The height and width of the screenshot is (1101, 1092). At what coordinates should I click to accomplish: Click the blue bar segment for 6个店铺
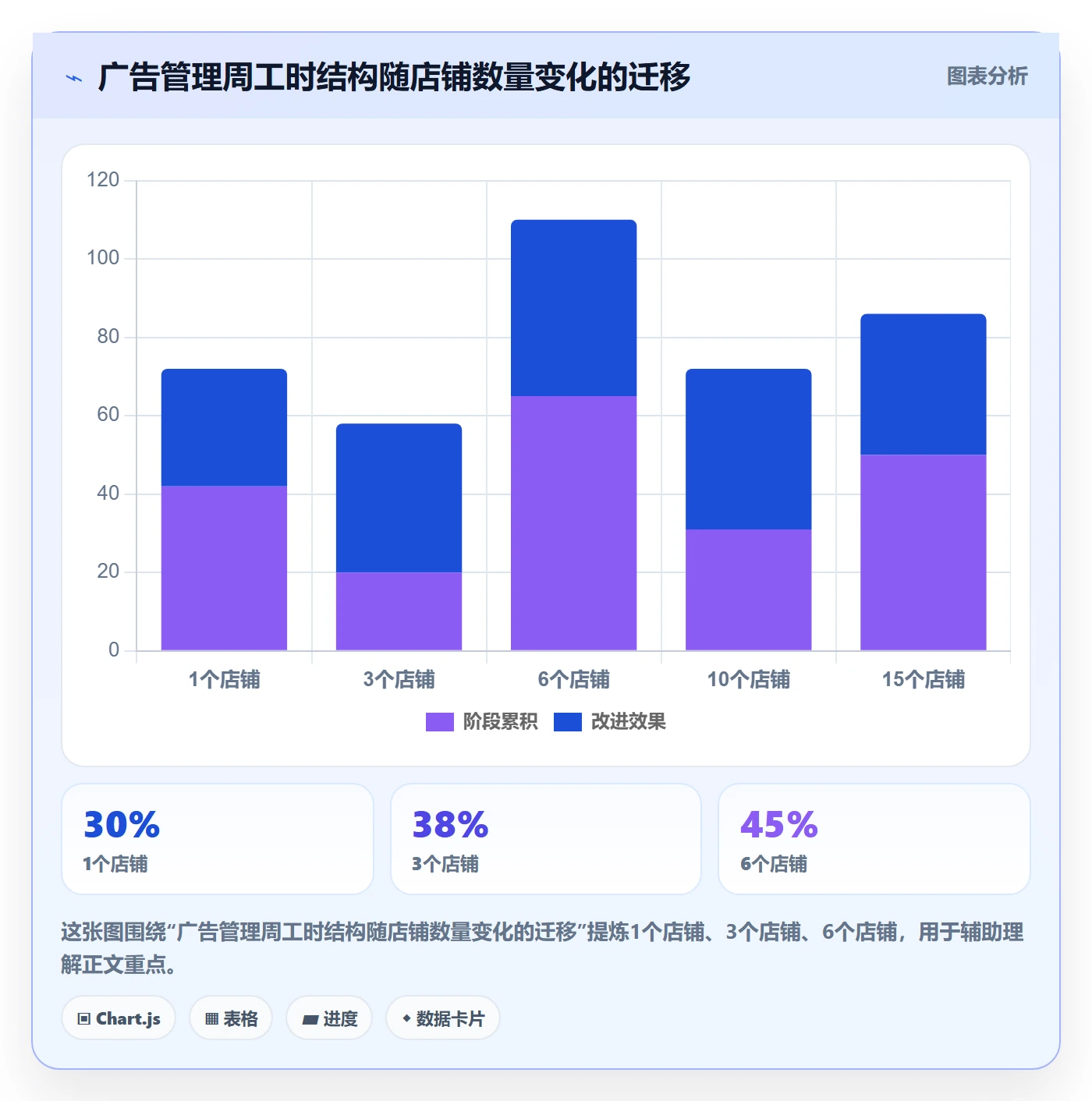(573, 308)
